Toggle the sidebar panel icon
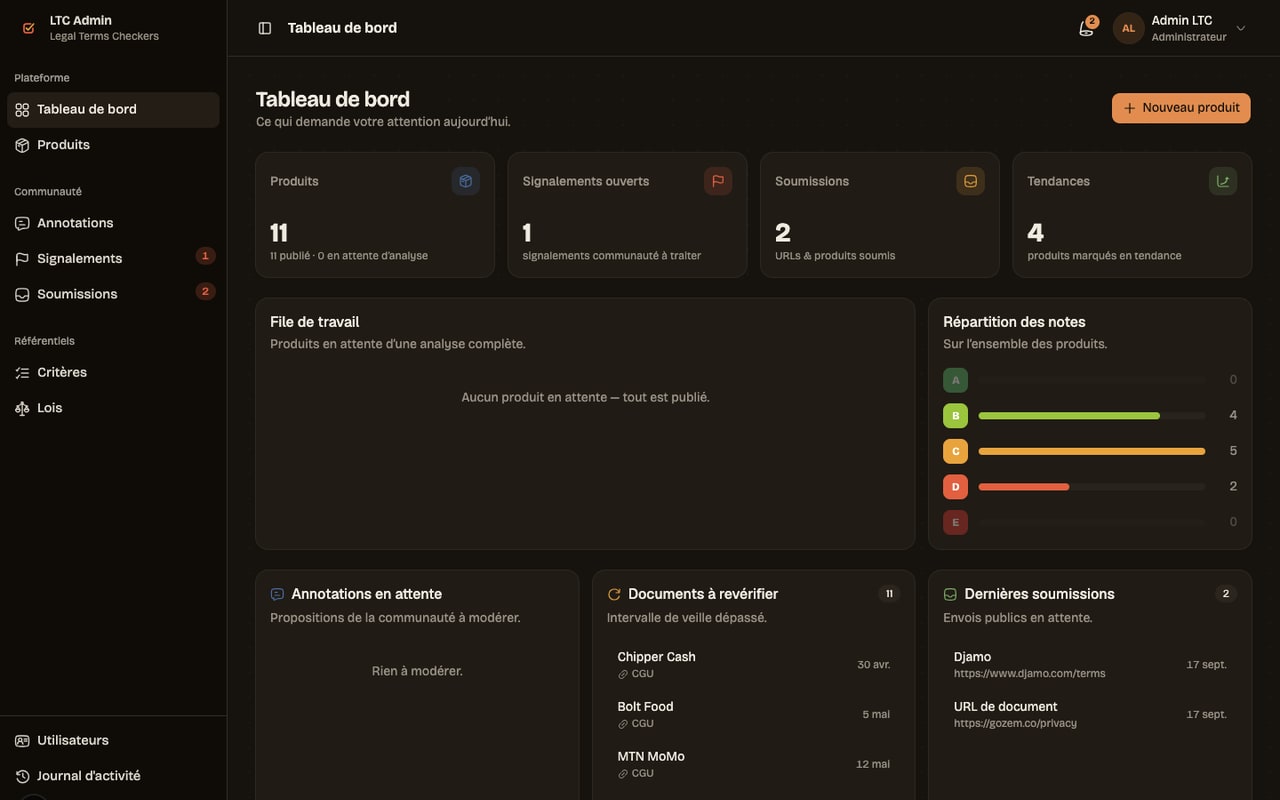The height and width of the screenshot is (800, 1280). pyautogui.click(x=265, y=28)
